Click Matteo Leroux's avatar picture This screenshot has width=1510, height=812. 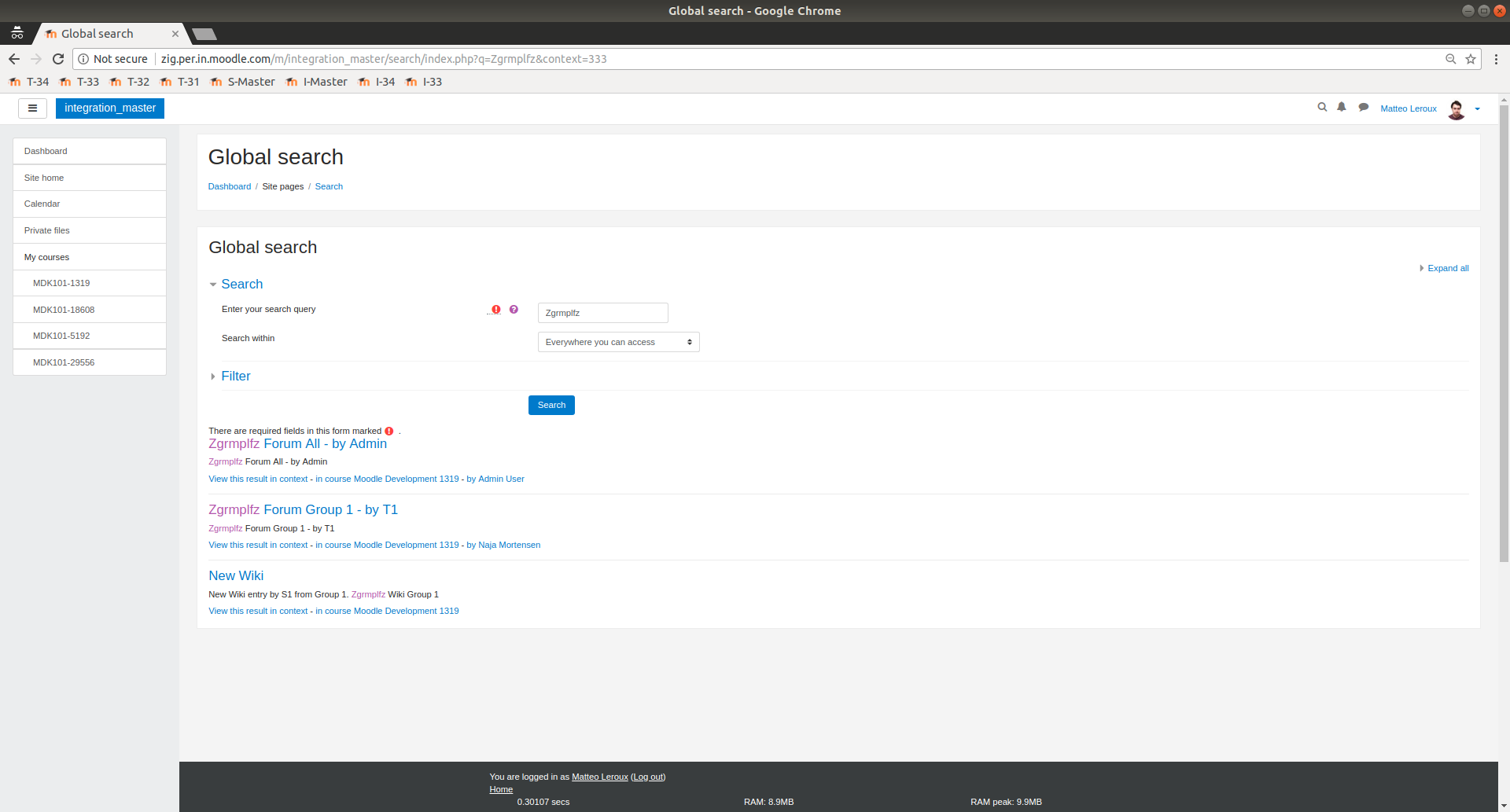(1457, 109)
